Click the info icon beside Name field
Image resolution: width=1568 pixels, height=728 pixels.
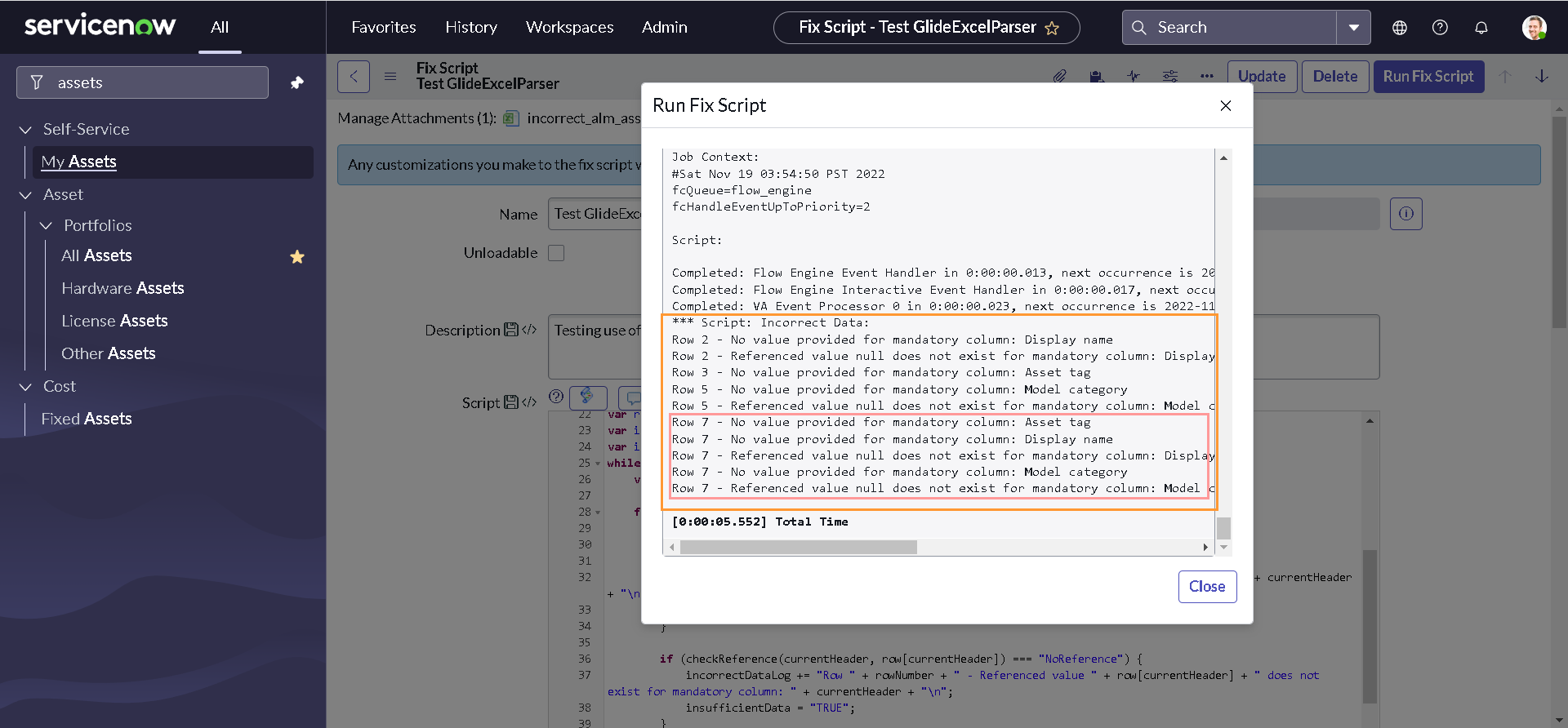(x=1406, y=214)
